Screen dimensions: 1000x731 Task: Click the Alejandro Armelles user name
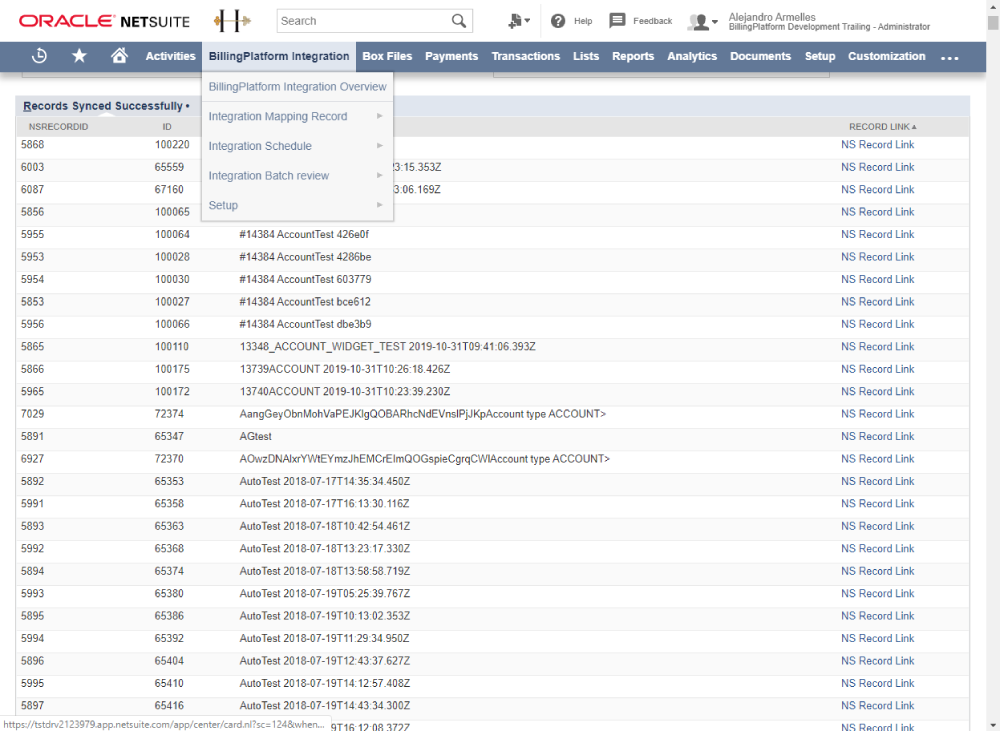pyautogui.click(x=772, y=17)
